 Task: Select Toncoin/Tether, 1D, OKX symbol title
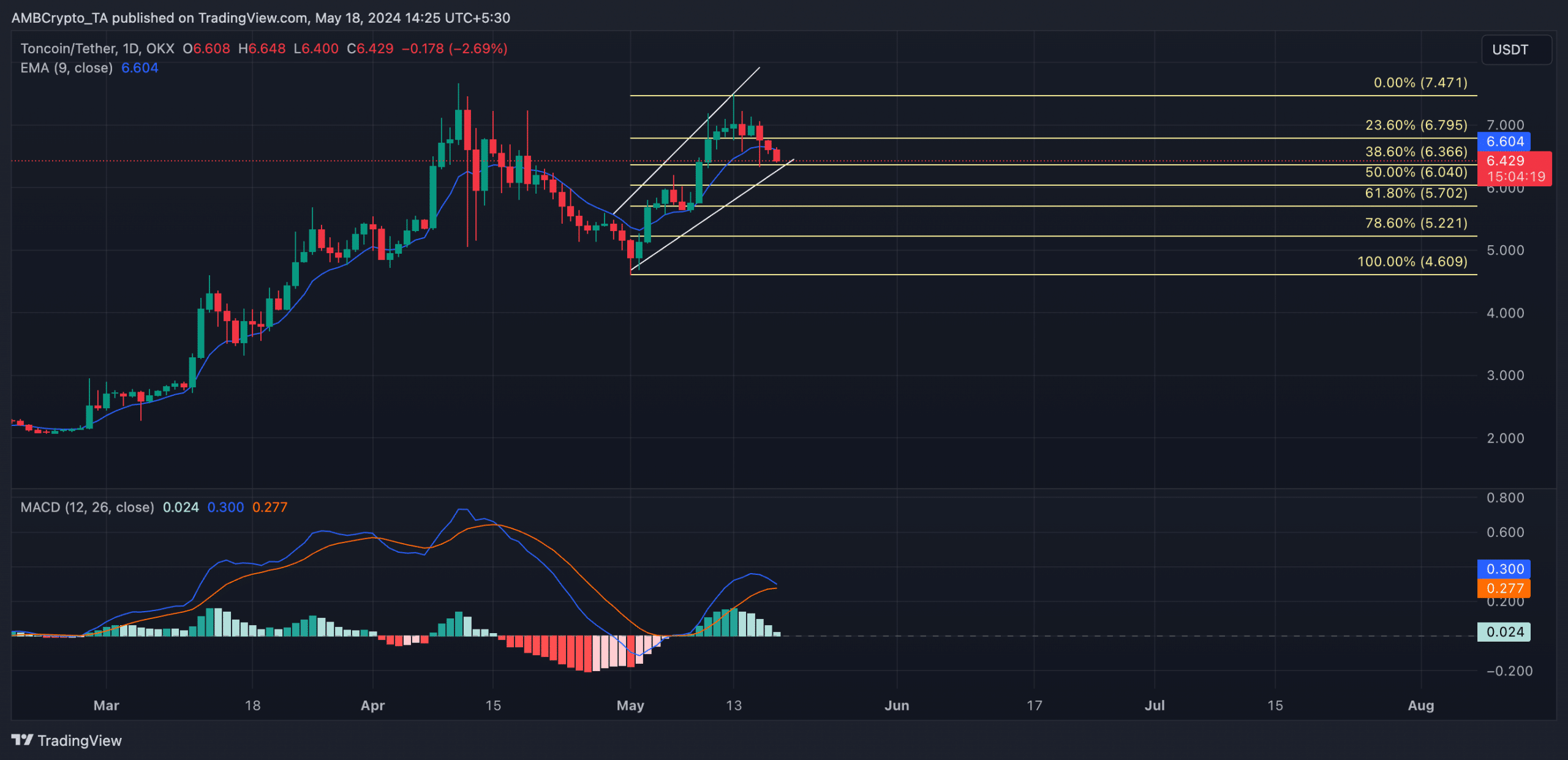point(97,48)
